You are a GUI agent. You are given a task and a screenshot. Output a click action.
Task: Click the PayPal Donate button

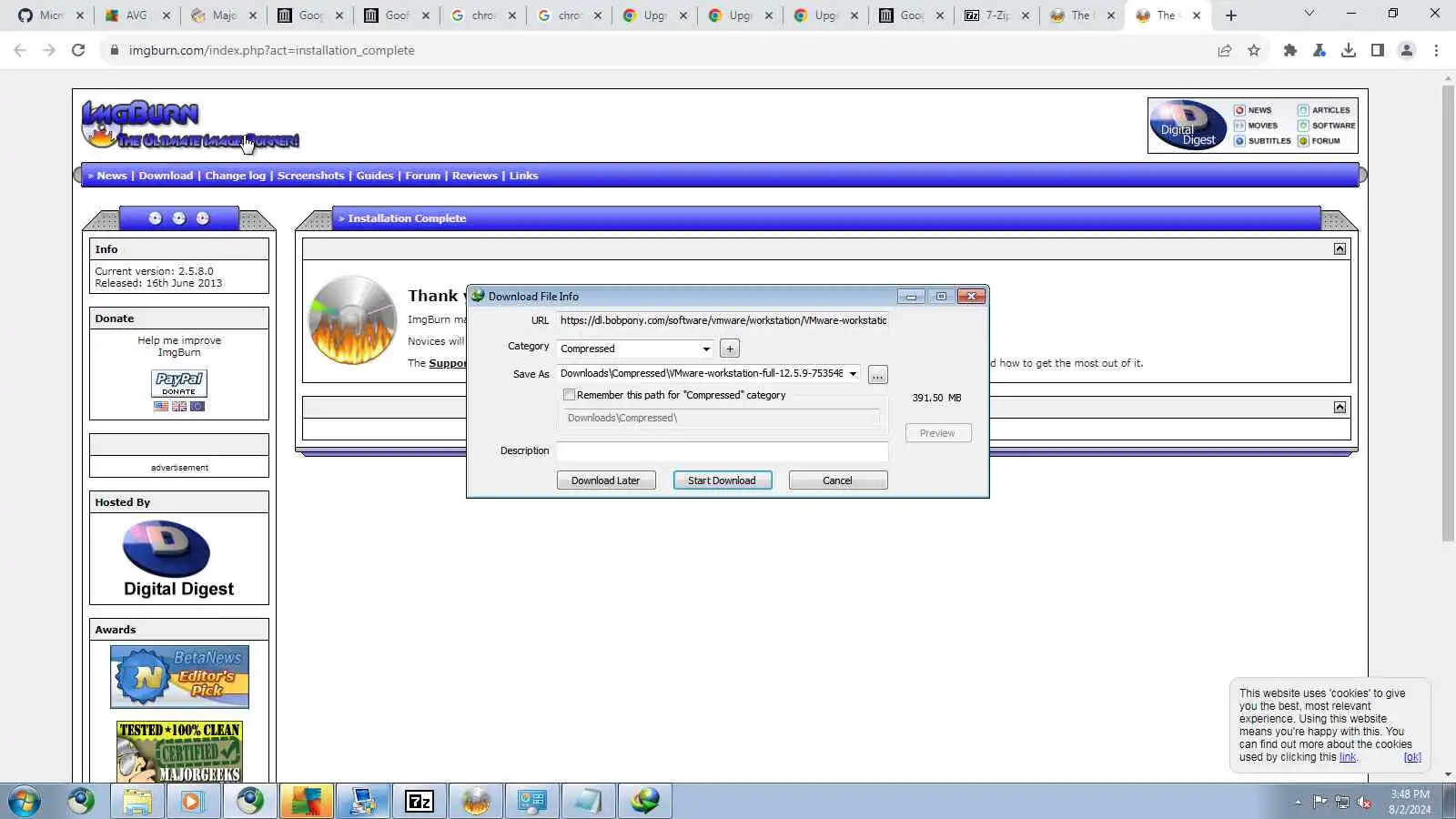(x=179, y=383)
